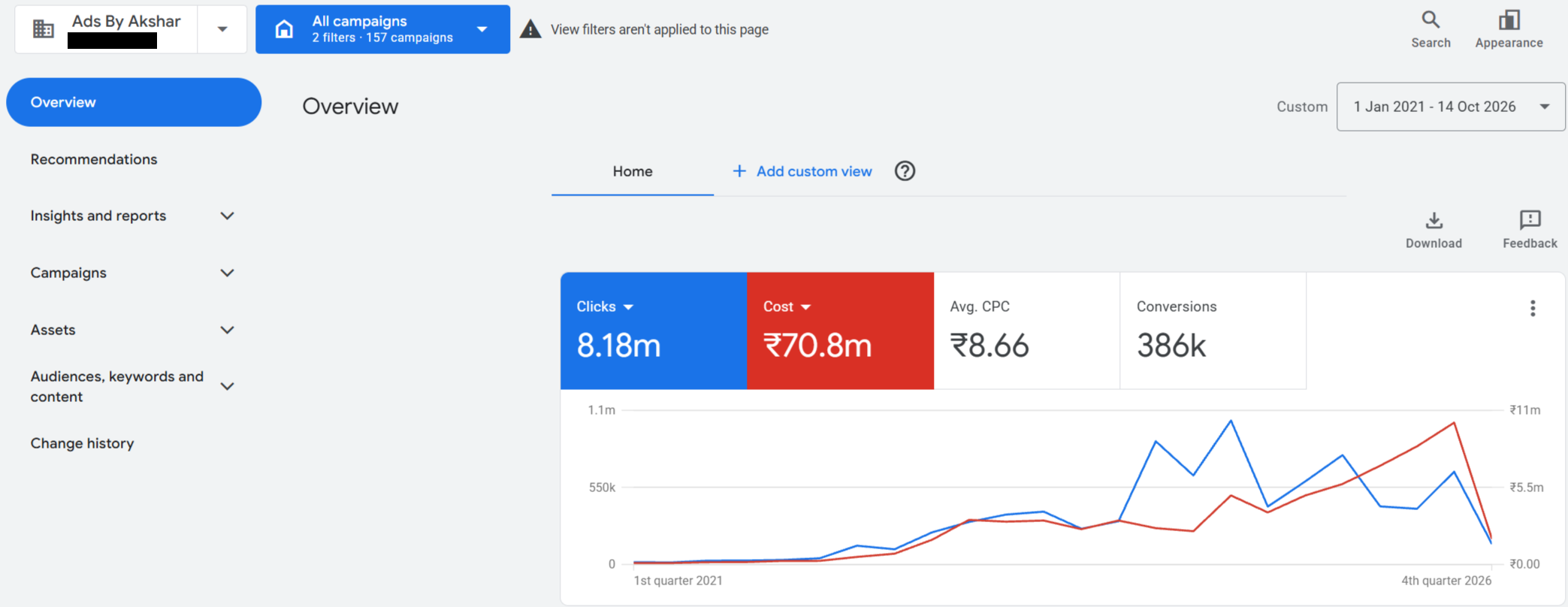Image resolution: width=1568 pixels, height=607 pixels.
Task: Open the Clicks metric dropdown arrow
Action: tap(629, 307)
